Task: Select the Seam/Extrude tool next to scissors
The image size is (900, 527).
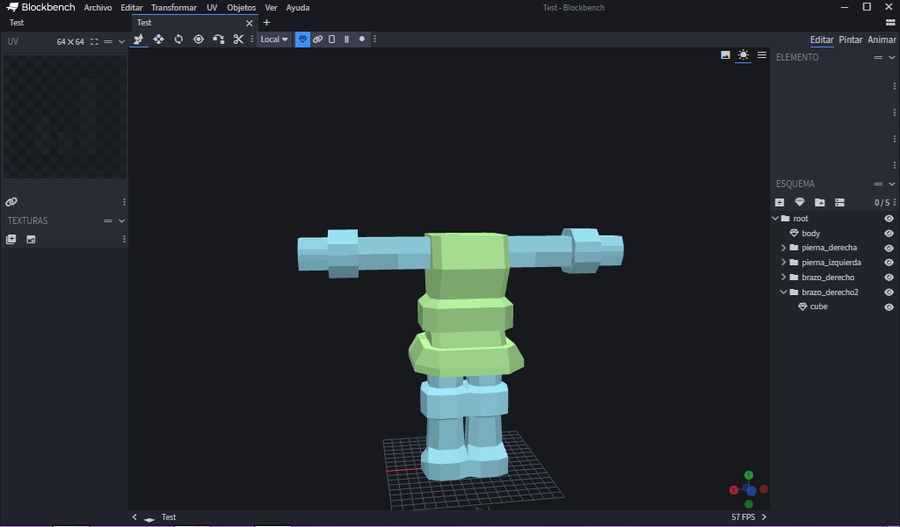Action: pos(218,39)
